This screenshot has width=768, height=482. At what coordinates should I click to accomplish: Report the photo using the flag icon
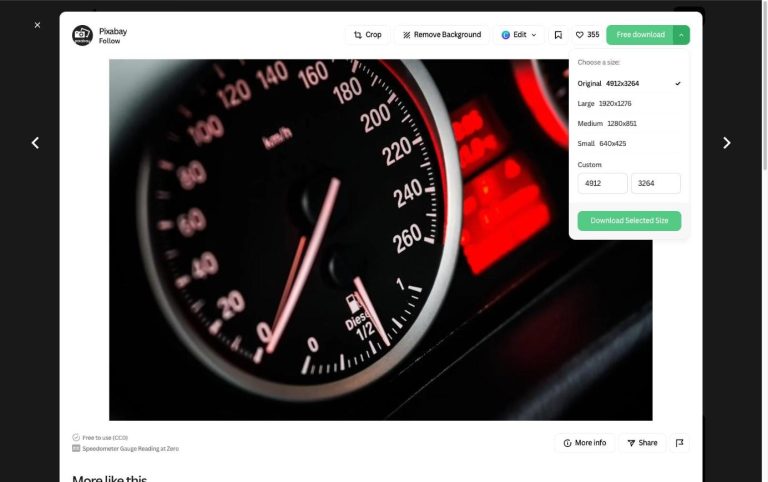pos(679,443)
